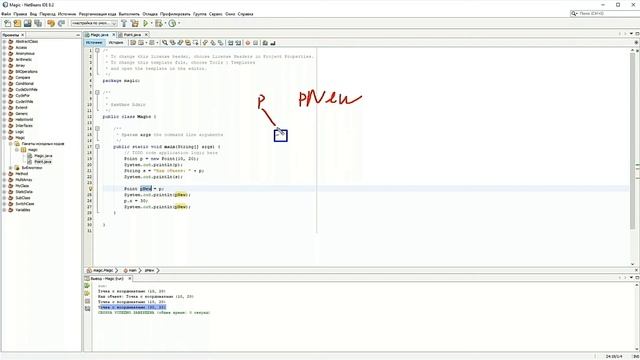Screen dimensions: 640x360
Task: Click the Save All toolbar icon
Action: (x=38, y=23)
